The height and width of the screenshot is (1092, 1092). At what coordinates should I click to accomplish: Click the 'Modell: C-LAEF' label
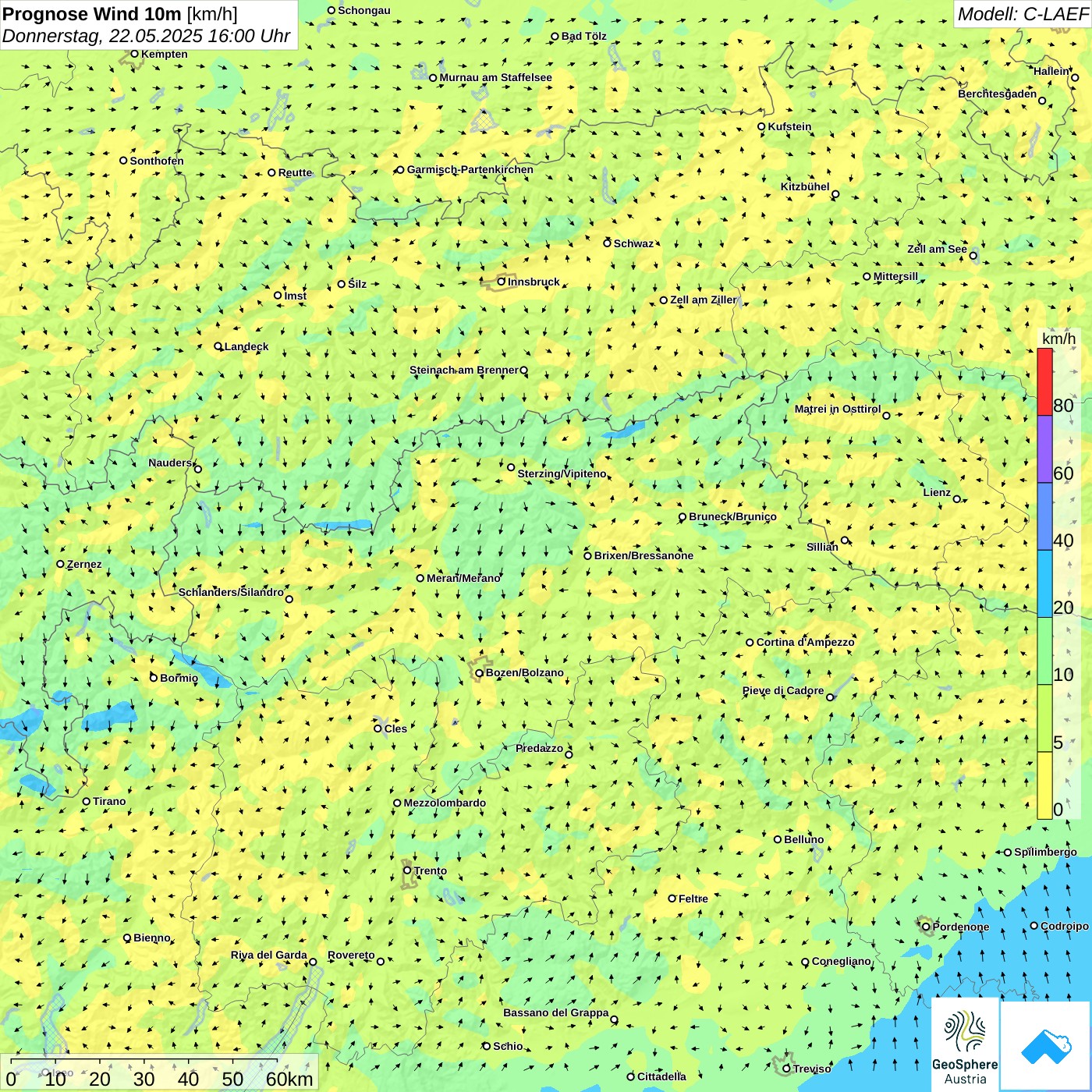(1023, 14)
